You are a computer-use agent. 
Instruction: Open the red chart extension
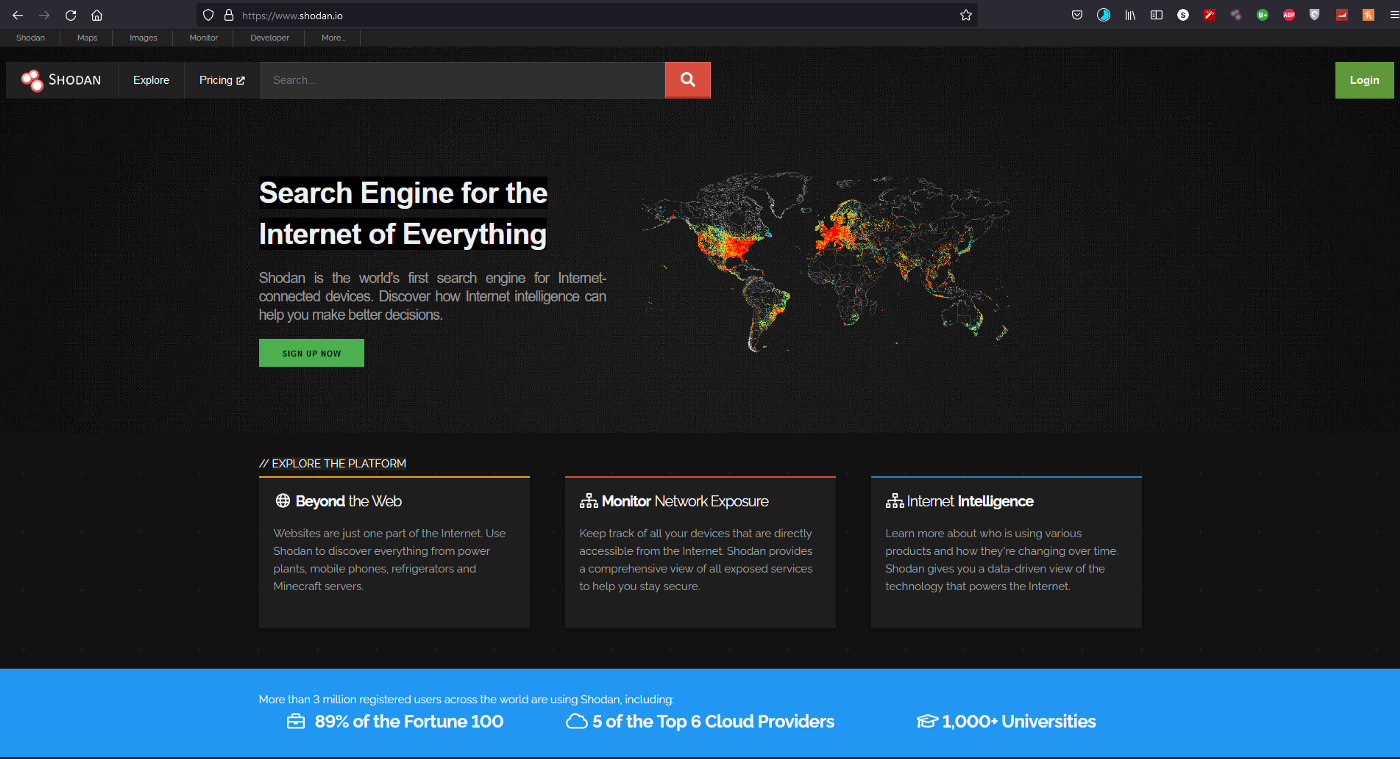pyautogui.click(x=1342, y=15)
